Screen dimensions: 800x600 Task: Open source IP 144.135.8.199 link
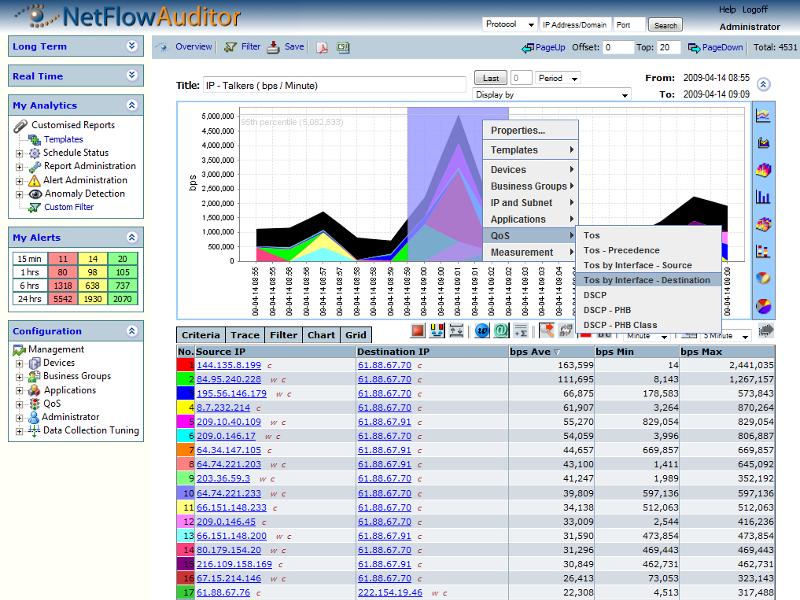pyautogui.click(x=229, y=365)
